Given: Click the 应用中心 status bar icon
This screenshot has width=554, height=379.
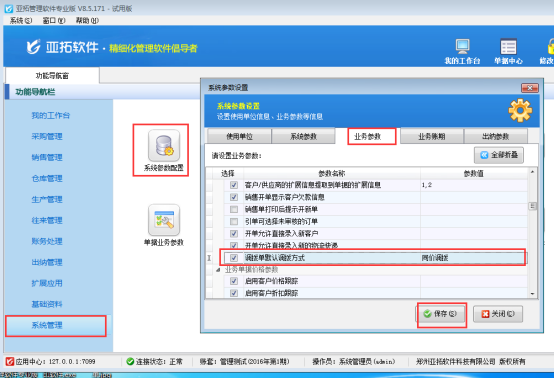Looking at the screenshot, I should tap(10, 361).
